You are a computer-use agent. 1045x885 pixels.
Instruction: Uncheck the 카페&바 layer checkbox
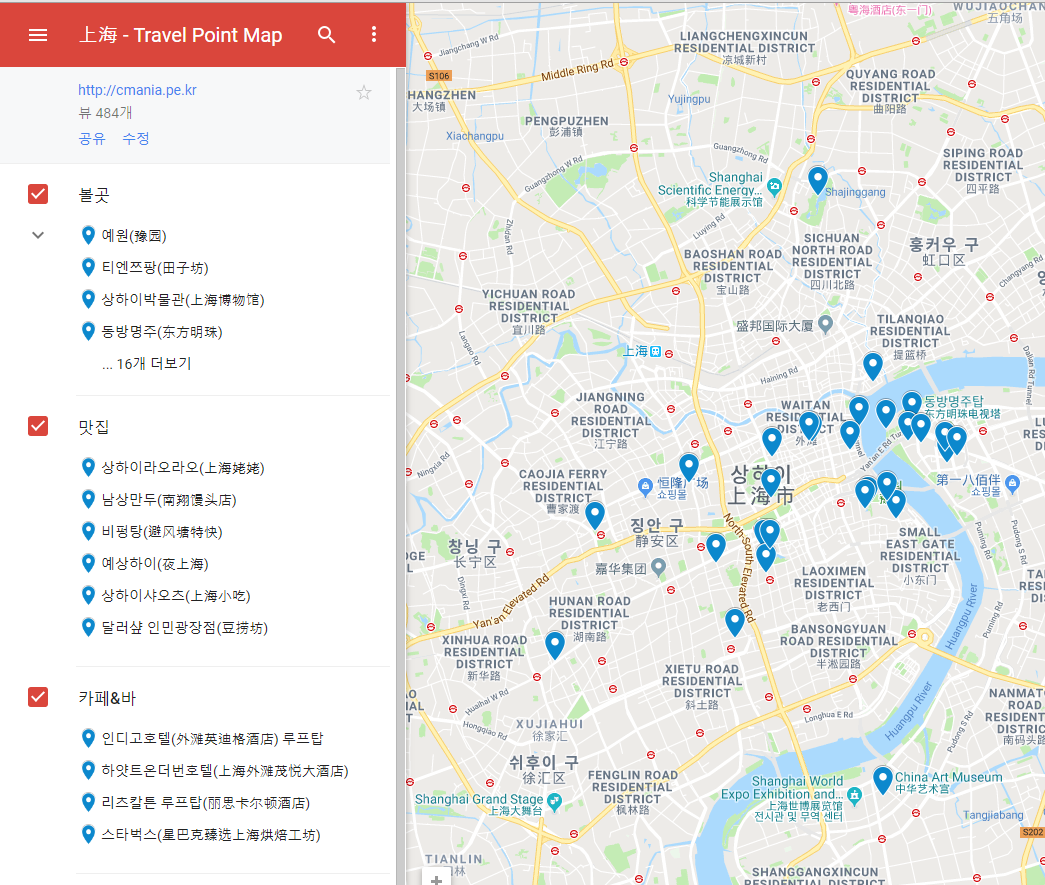[x=38, y=697]
